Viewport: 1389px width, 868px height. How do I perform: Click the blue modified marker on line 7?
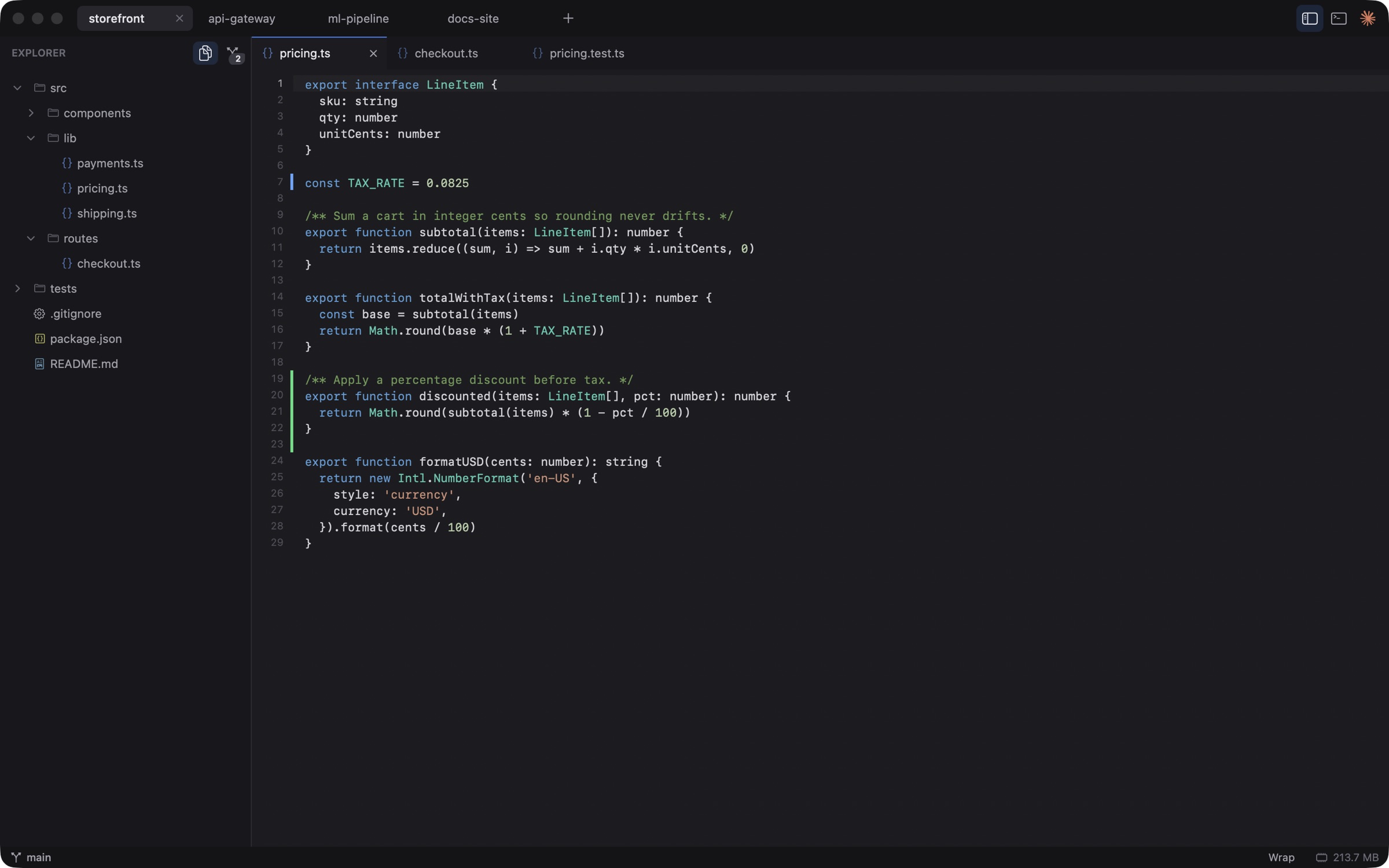tap(291, 182)
